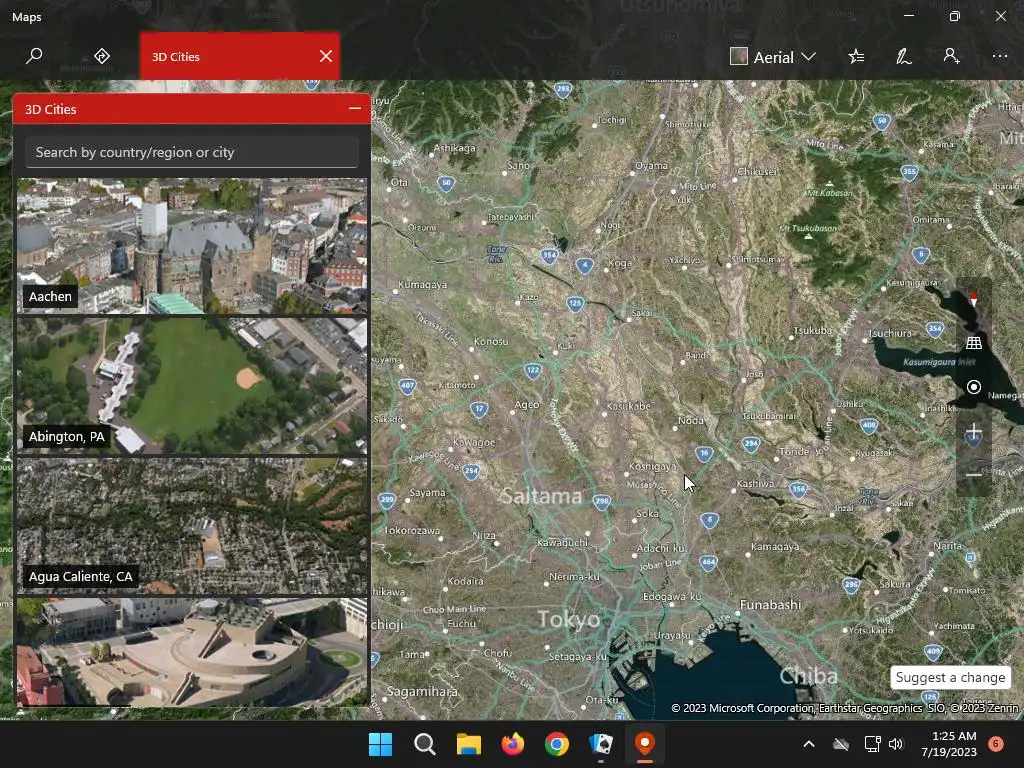Open the notification badge showing 6
The image size is (1024, 768).
[x=996, y=744]
